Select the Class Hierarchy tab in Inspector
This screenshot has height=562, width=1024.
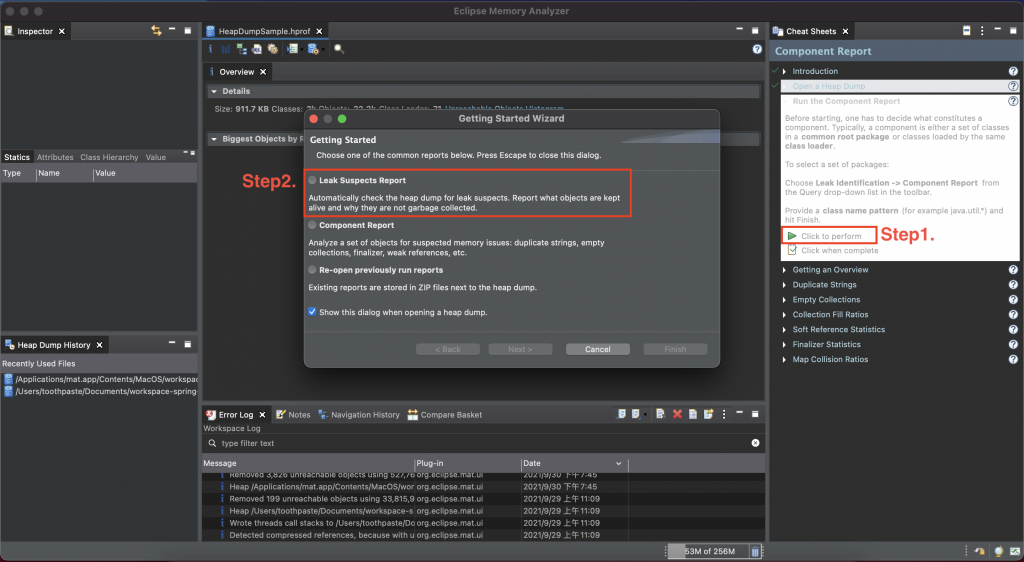click(x=109, y=157)
